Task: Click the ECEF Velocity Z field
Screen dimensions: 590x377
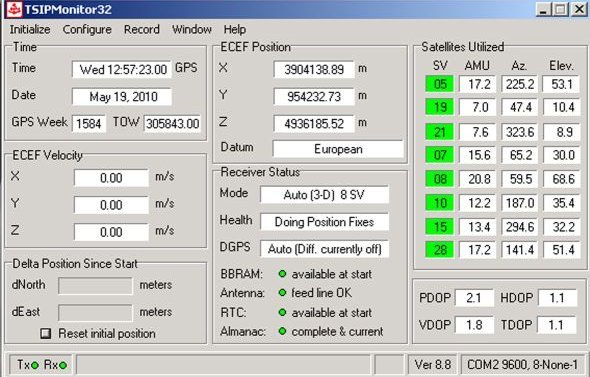Action: [111, 232]
